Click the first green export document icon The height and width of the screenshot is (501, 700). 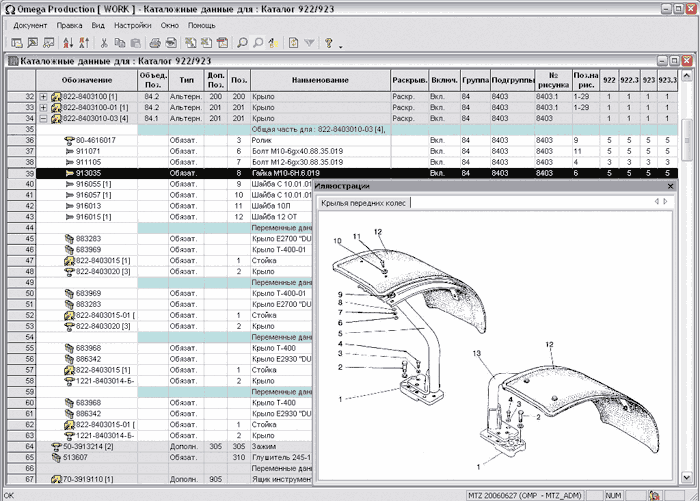(191, 43)
